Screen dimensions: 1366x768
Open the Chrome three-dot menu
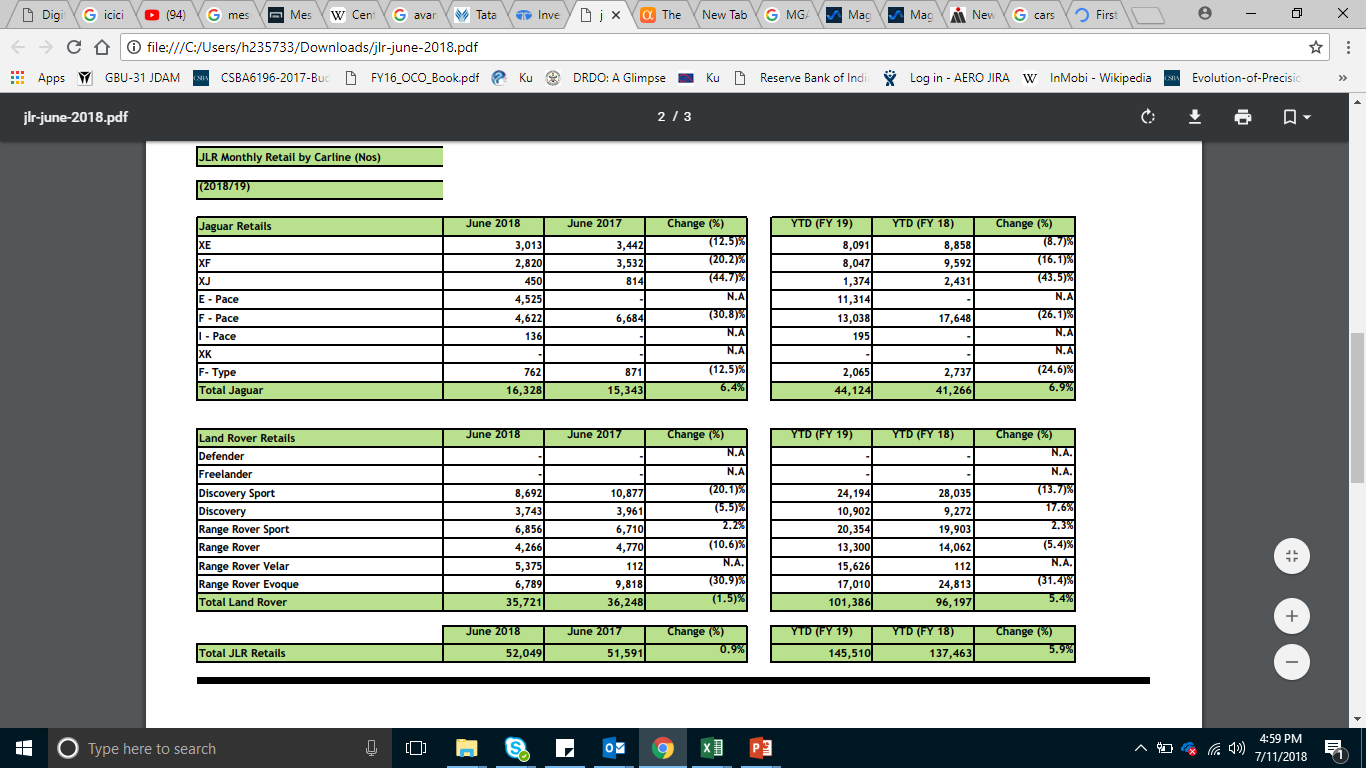coord(1346,47)
